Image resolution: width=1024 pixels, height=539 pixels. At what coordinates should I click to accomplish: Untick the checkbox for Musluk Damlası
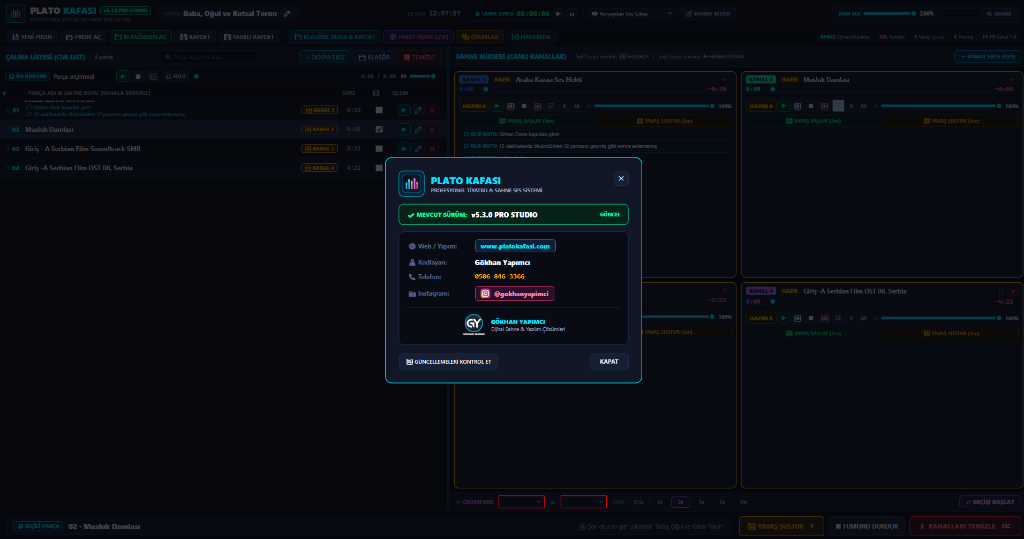379,129
